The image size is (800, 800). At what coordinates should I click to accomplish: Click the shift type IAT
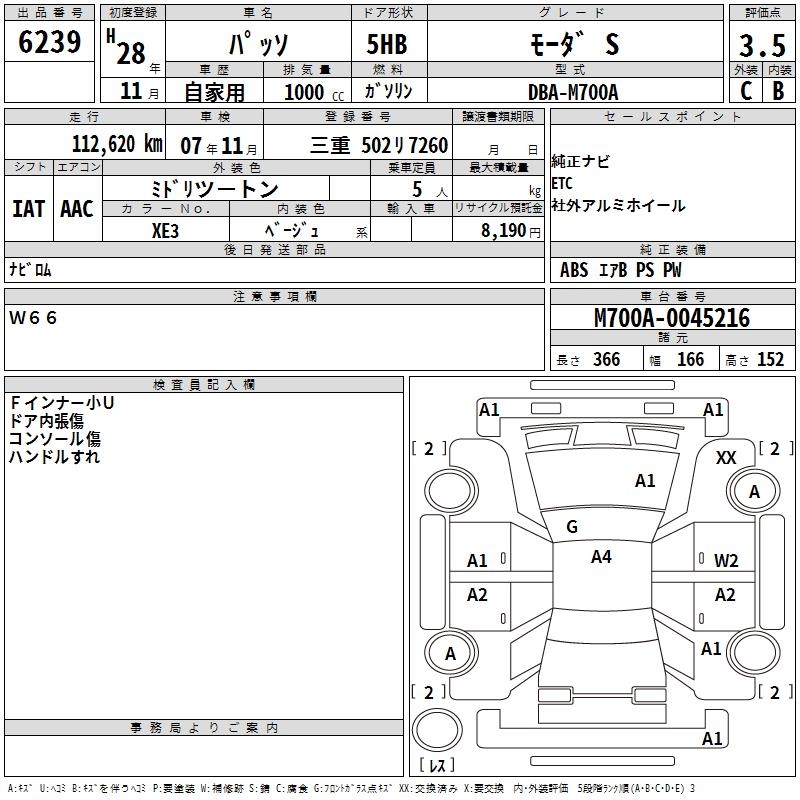tap(28, 209)
